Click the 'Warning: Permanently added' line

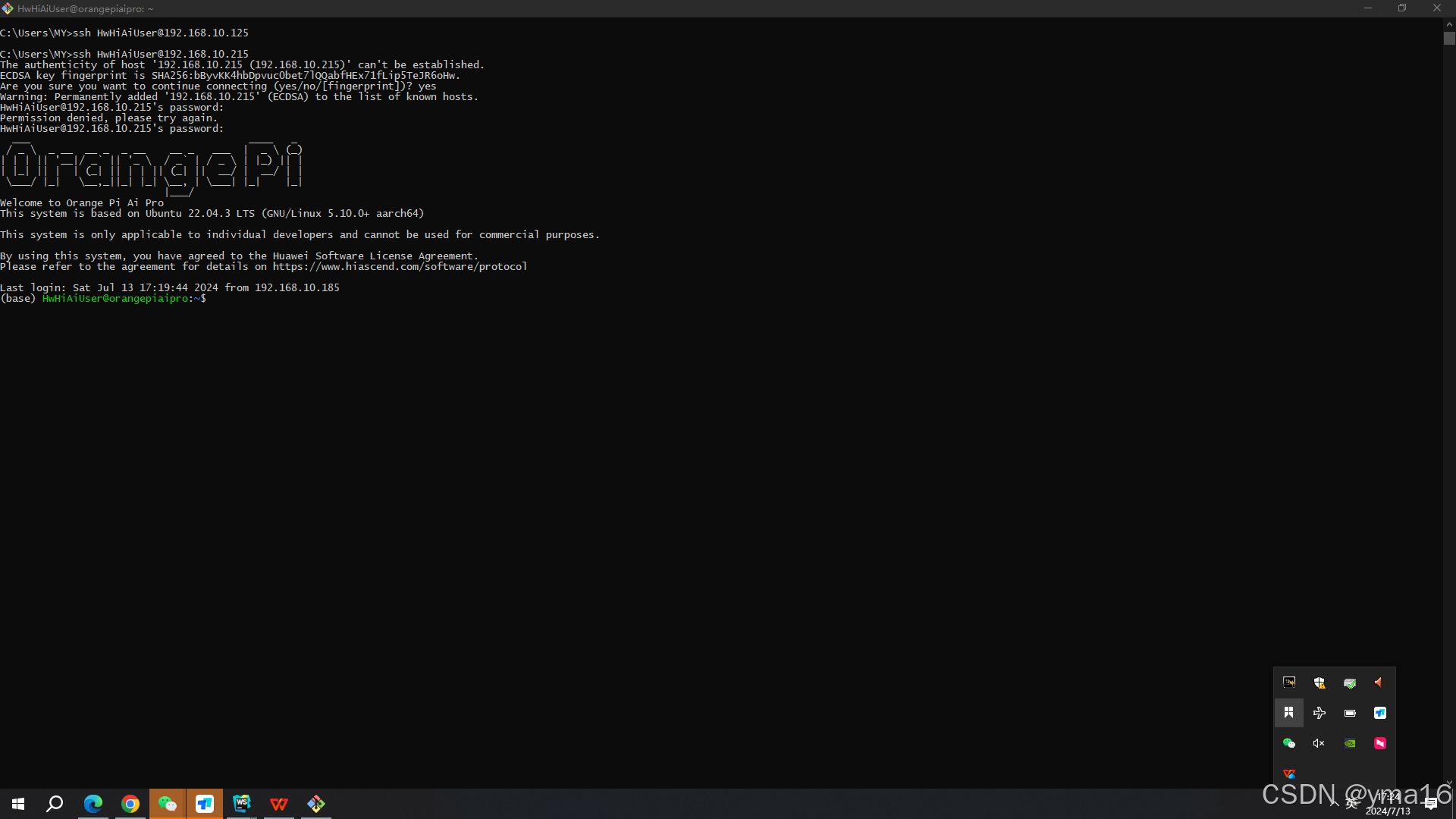tap(240, 97)
